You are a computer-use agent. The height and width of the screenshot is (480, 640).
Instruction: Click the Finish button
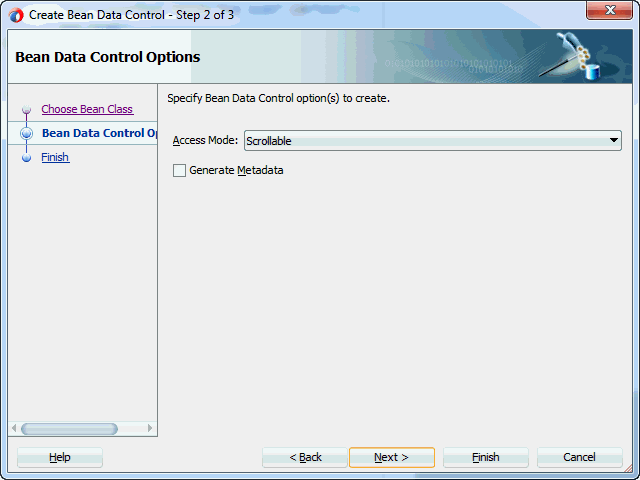click(x=486, y=457)
